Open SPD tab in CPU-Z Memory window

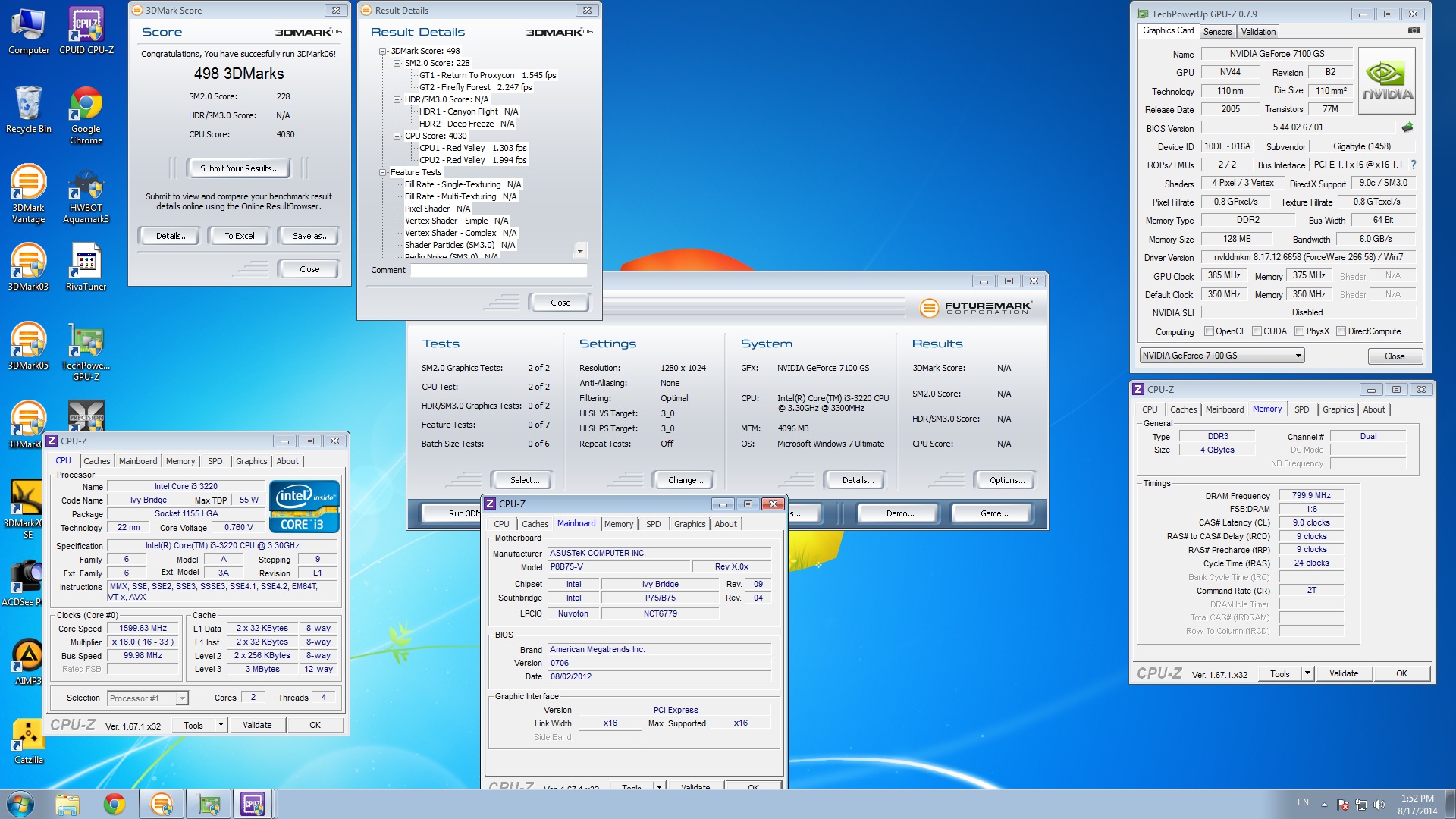point(1302,409)
